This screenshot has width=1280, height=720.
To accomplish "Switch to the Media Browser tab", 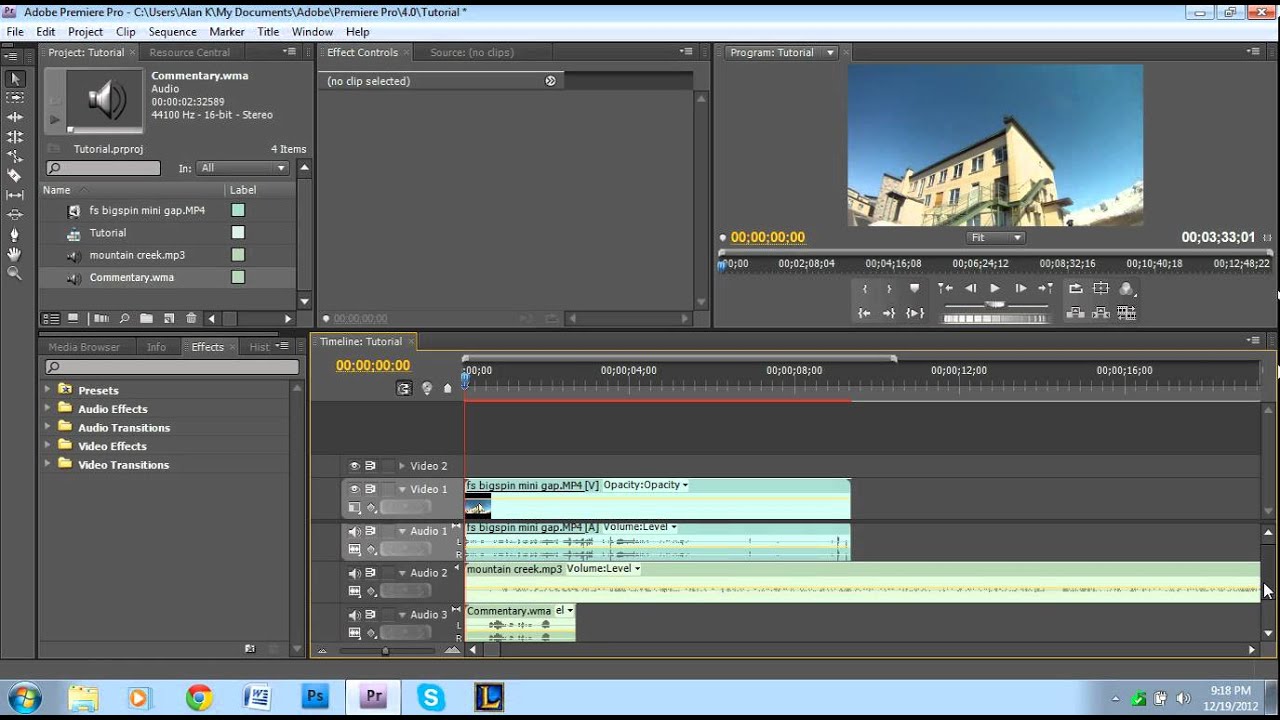I will [x=84, y=347].
